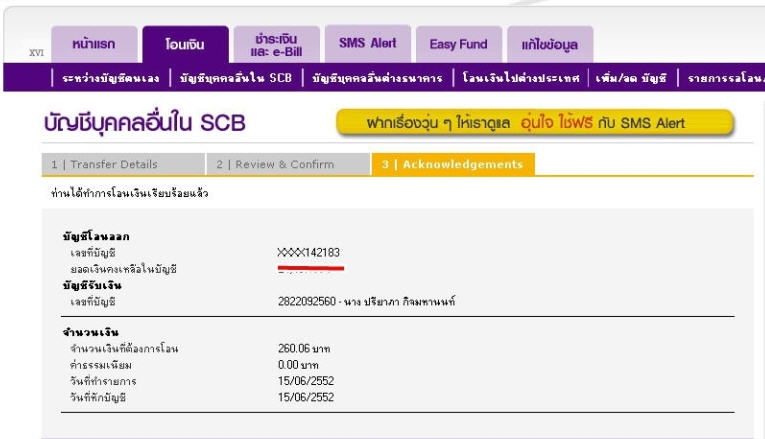Click the บัญชีโอนออก section heading
Viewport: 765px width, 439px height.
click(x=96, y=237)
